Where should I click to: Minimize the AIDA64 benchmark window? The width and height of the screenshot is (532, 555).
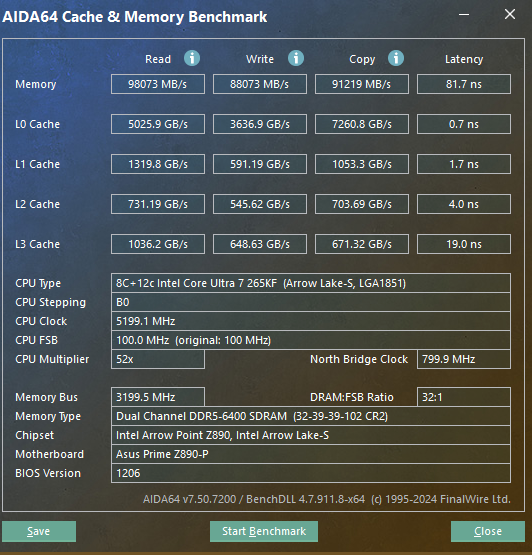point(464,15)
